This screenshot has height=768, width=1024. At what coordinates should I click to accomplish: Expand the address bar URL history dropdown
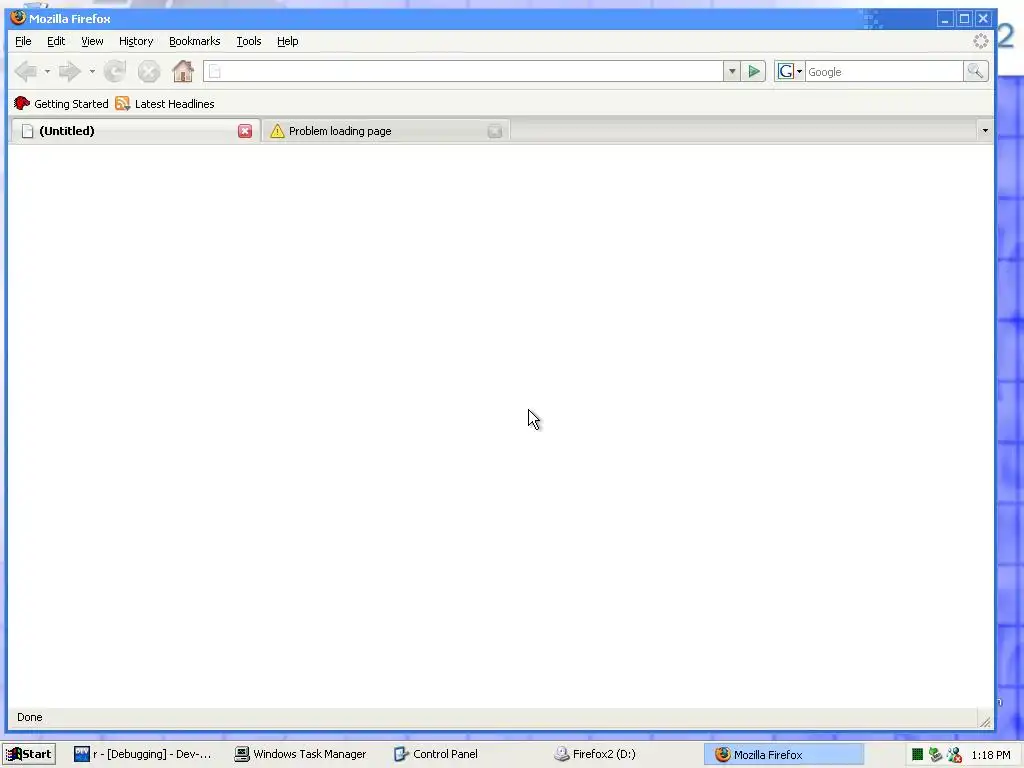(x=732, y=71)
